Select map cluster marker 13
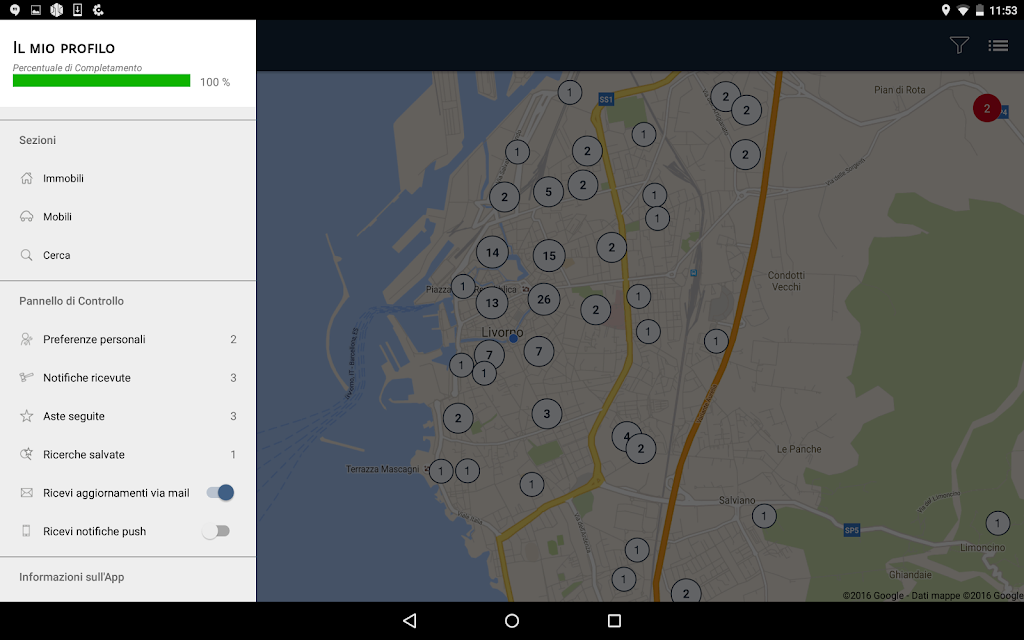The image size is (1024, 640). point(492,303)
